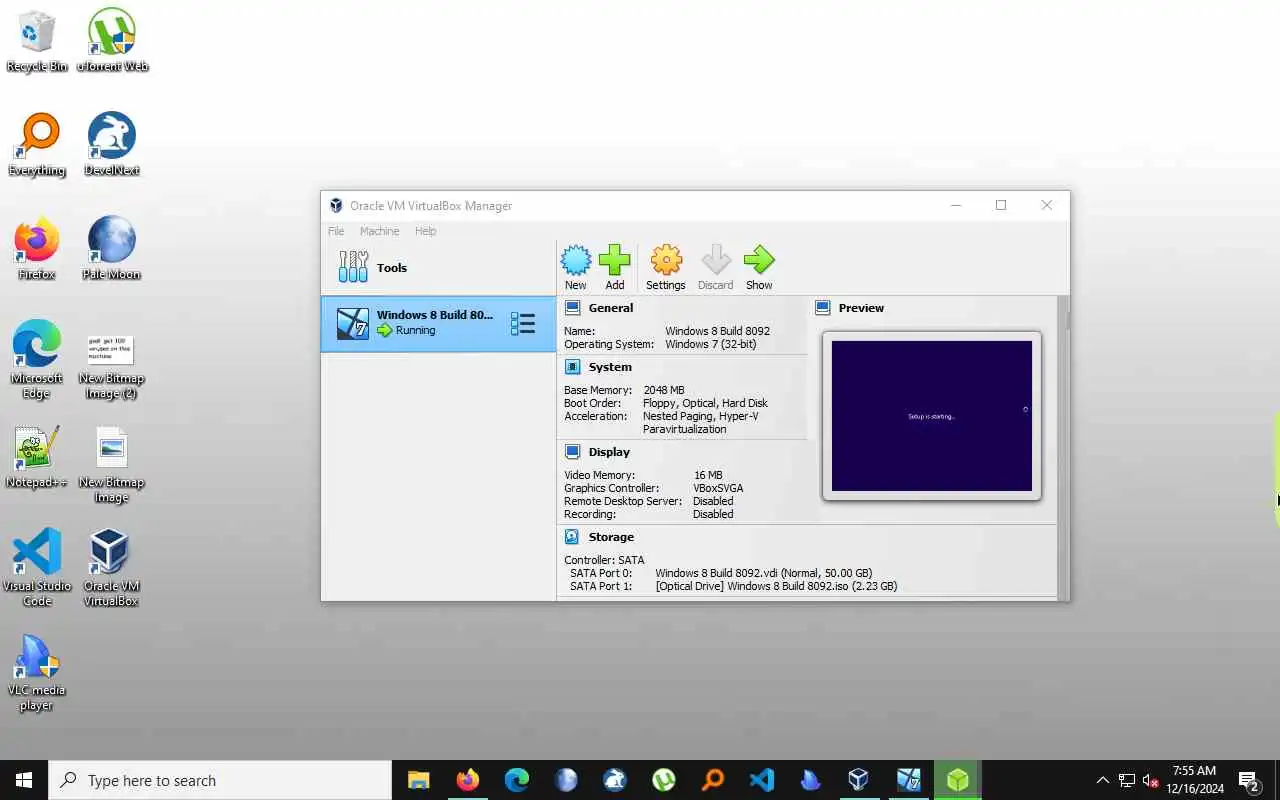The height and width of the screenshot is (800, 1280).
Task: Click the uTorrent taskbar icon
Action: pyautogui.click(x=663, y=780)
